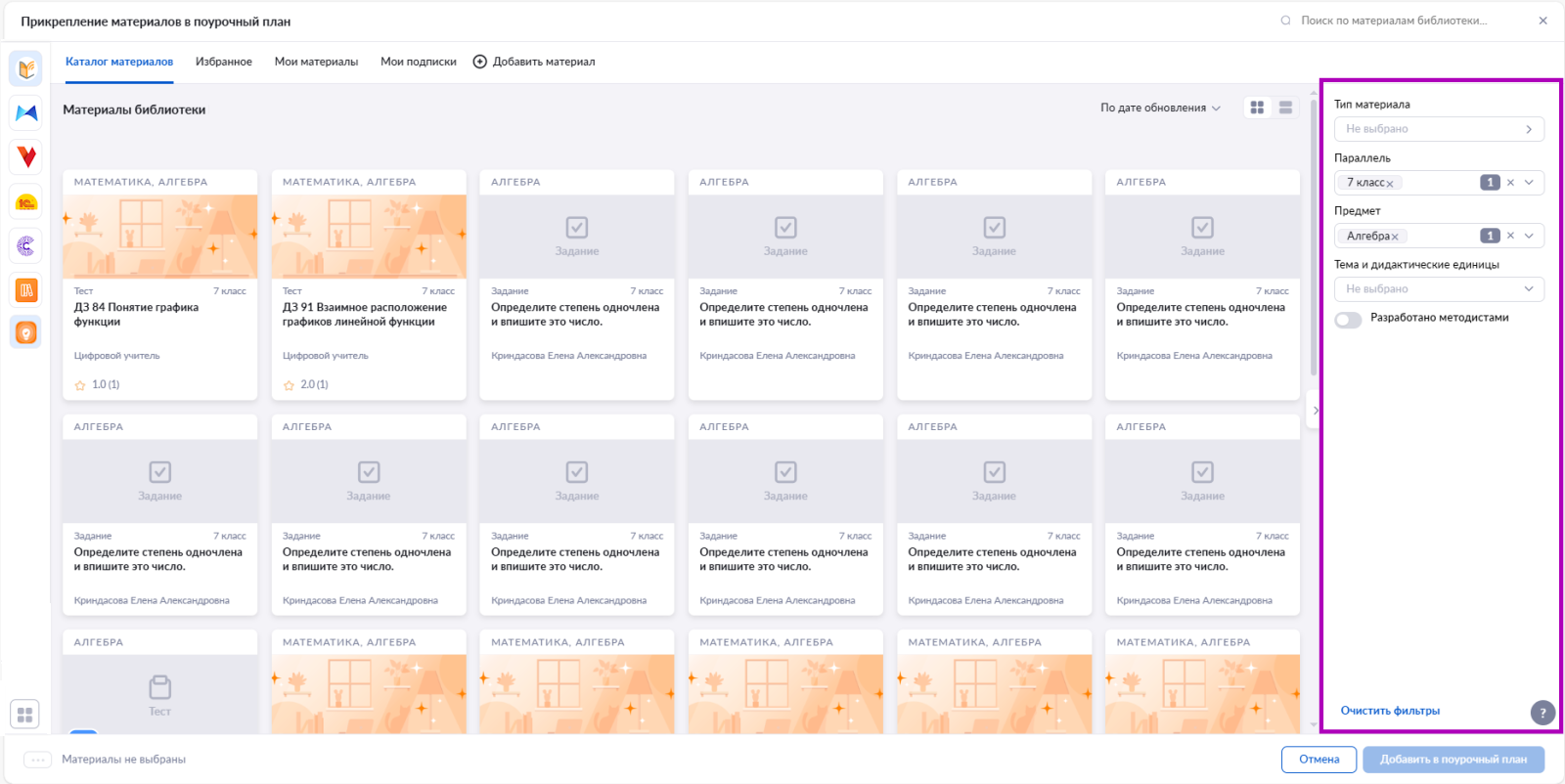Open the question mark help button
The width and height of the screenshot is (1565, 784).
tap(1543, 713)
